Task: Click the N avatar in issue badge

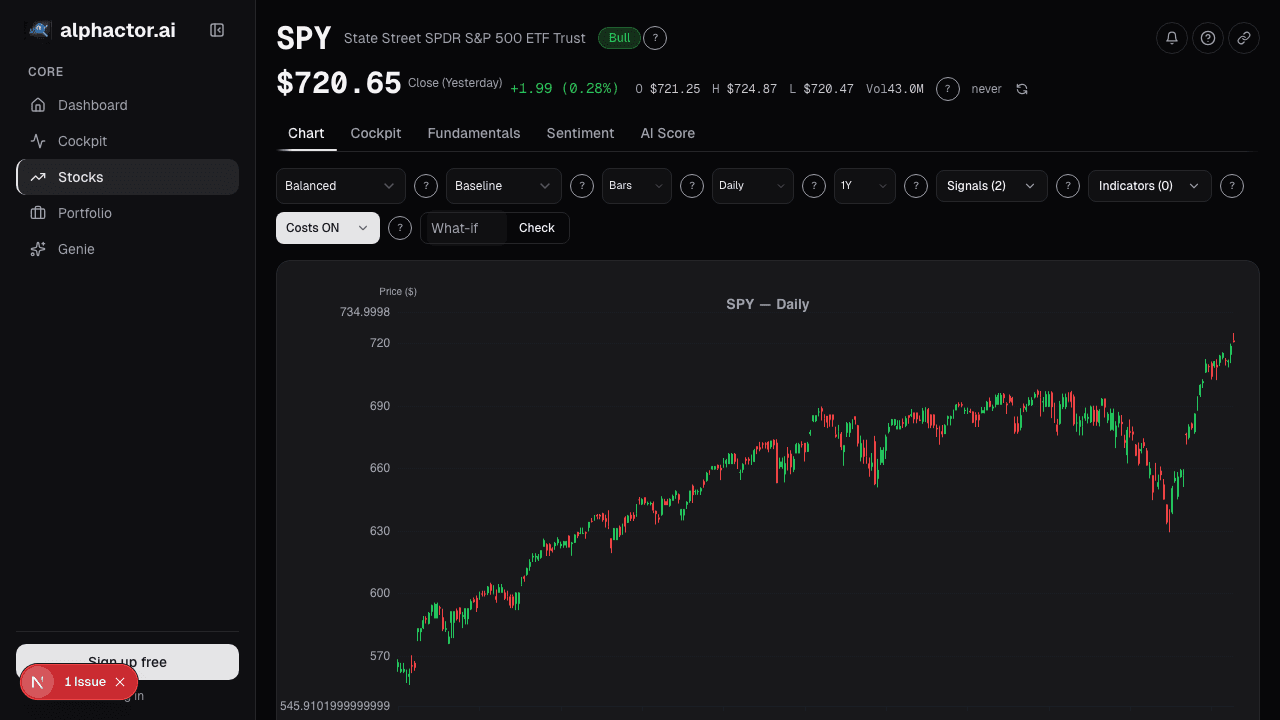Action: point(38,682)
